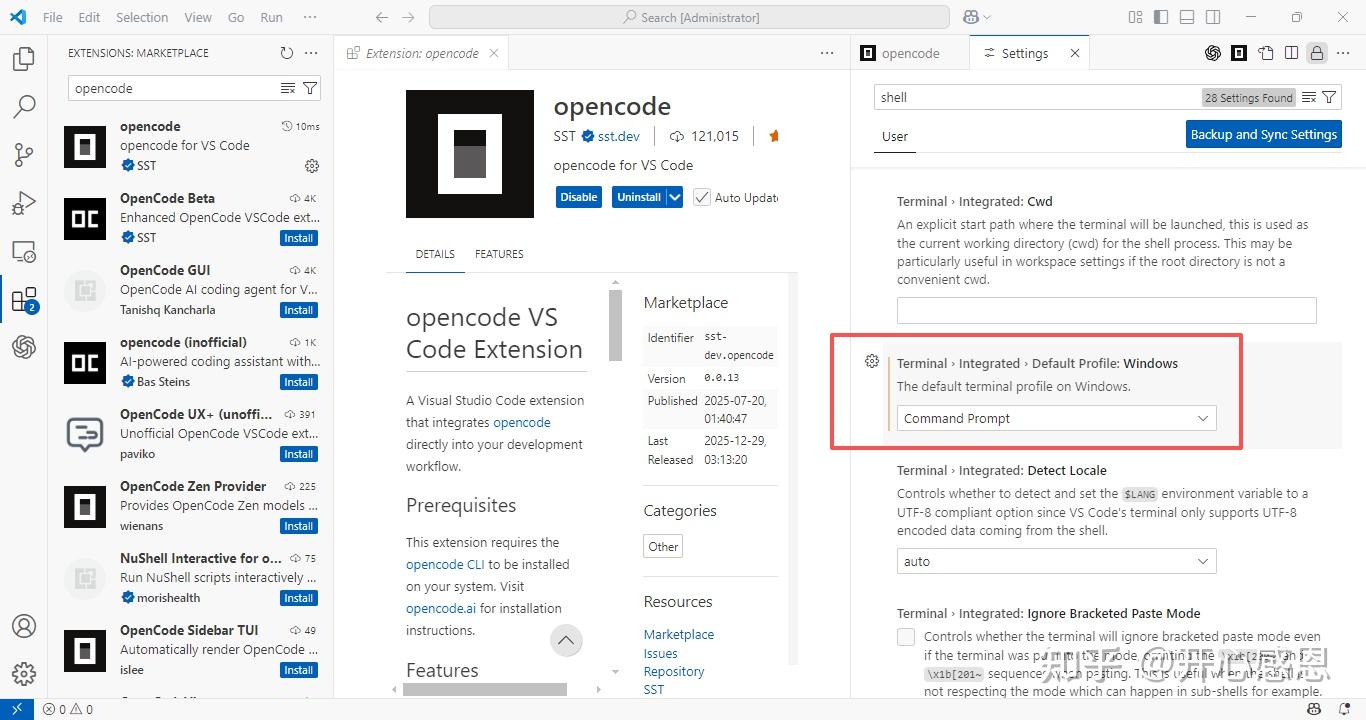Toggle the bottom panel visibility

click(x=1187, y=17)
